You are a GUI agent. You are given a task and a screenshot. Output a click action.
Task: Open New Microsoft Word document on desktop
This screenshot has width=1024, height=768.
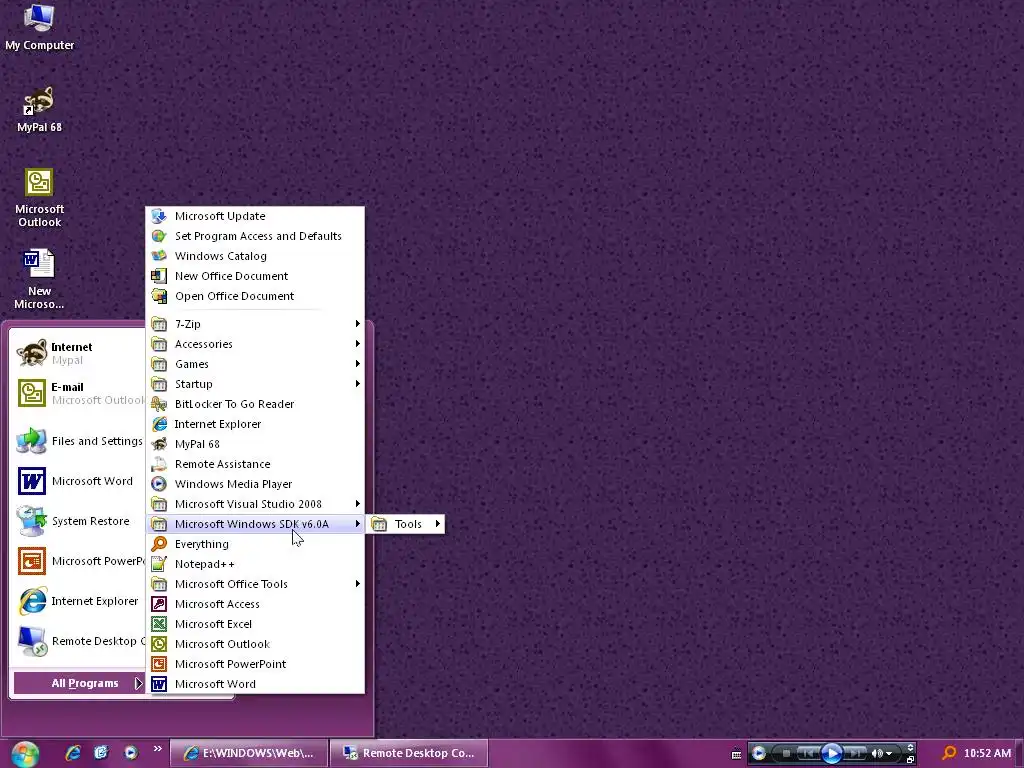click(x=39, y=280)
